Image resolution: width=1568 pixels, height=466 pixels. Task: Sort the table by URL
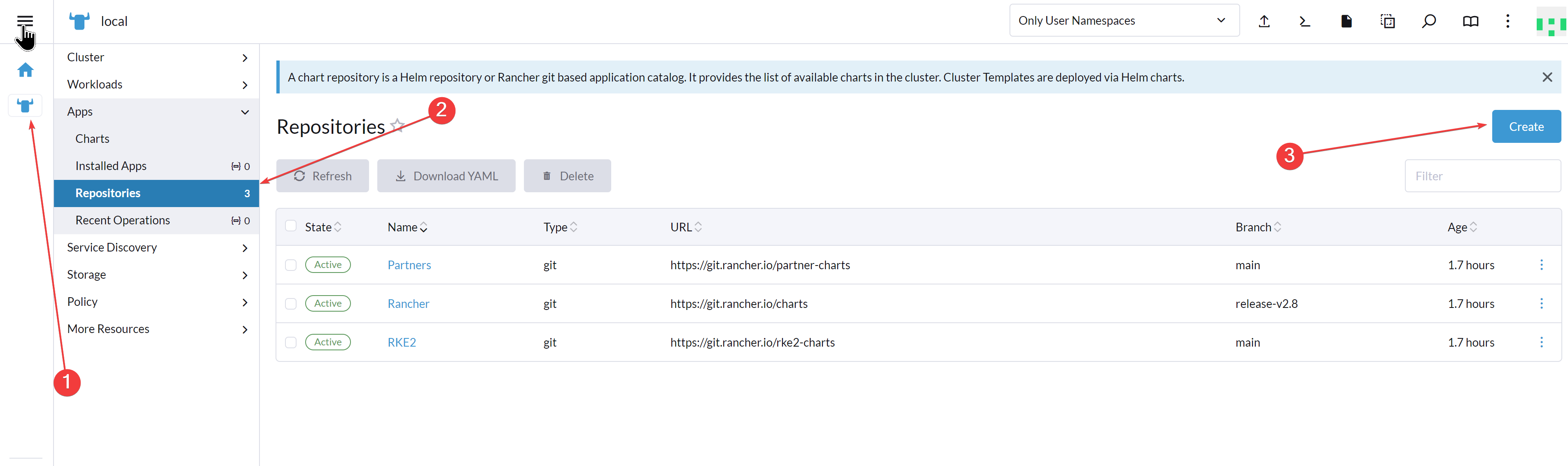(686, 227)
